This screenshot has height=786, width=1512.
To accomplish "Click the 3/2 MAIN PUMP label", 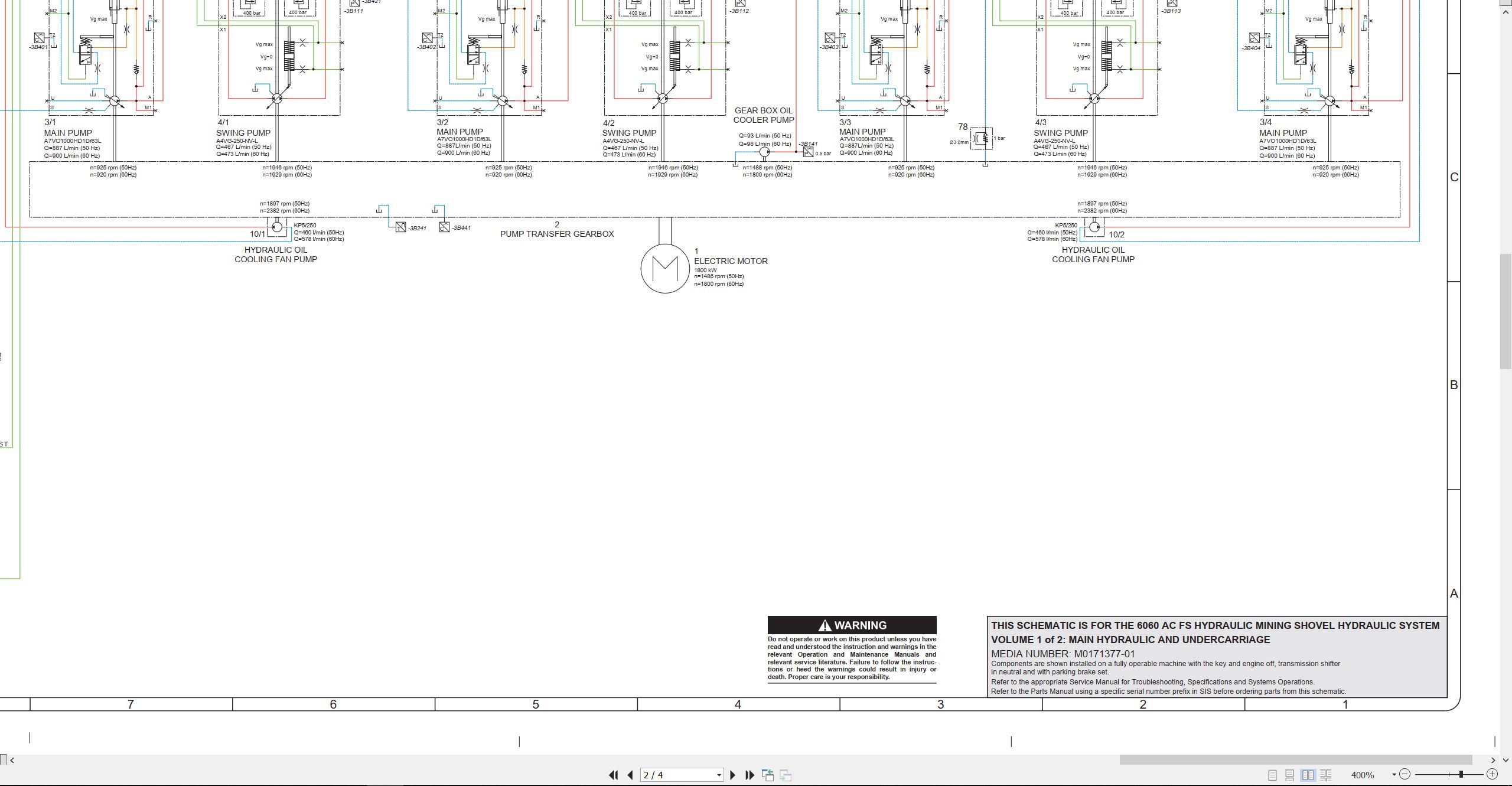I will (460, 127).
